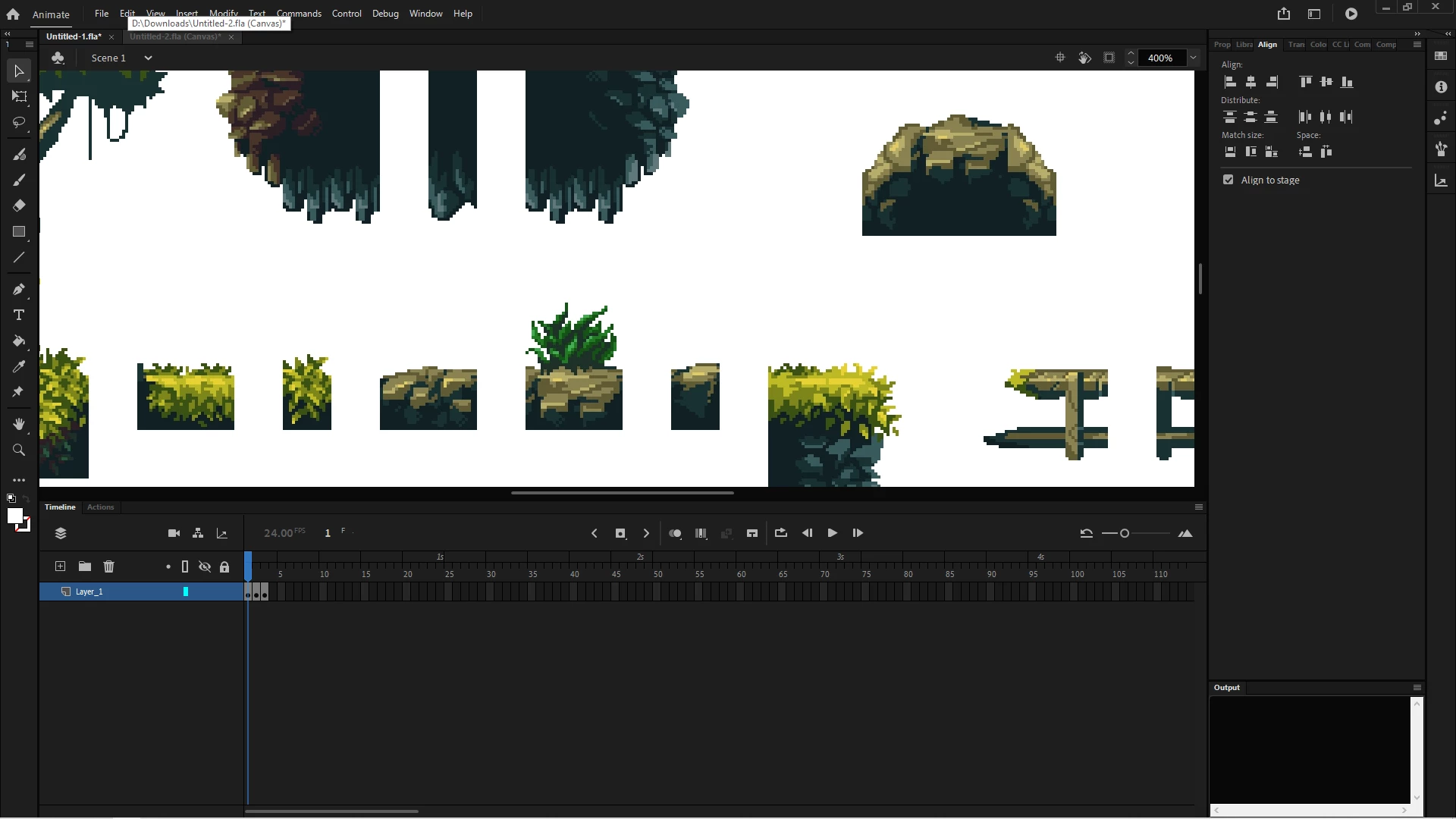Open the Scene 1 dropdown
1456x819 pixels.
(148, 58)
